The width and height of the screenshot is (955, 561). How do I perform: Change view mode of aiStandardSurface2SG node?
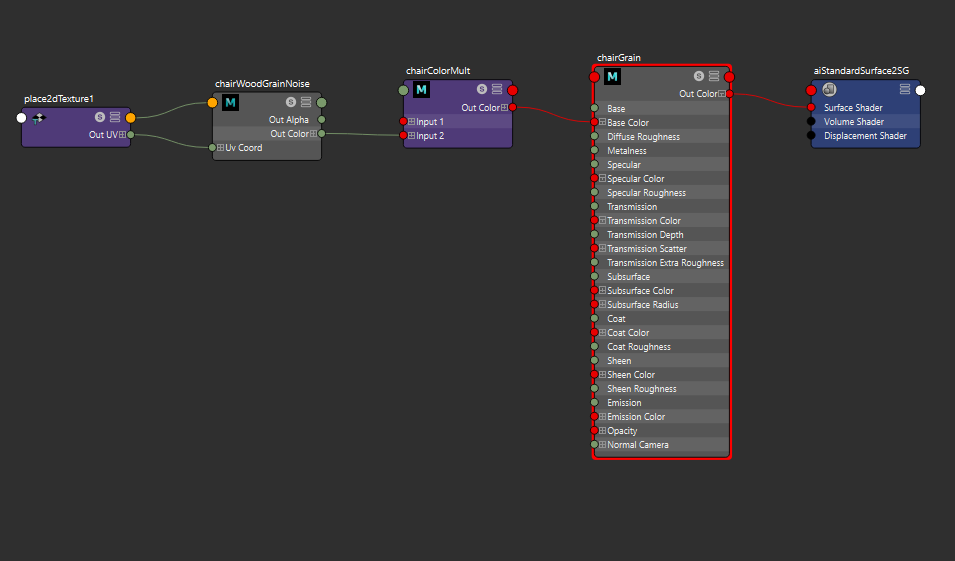coord(905,90)
